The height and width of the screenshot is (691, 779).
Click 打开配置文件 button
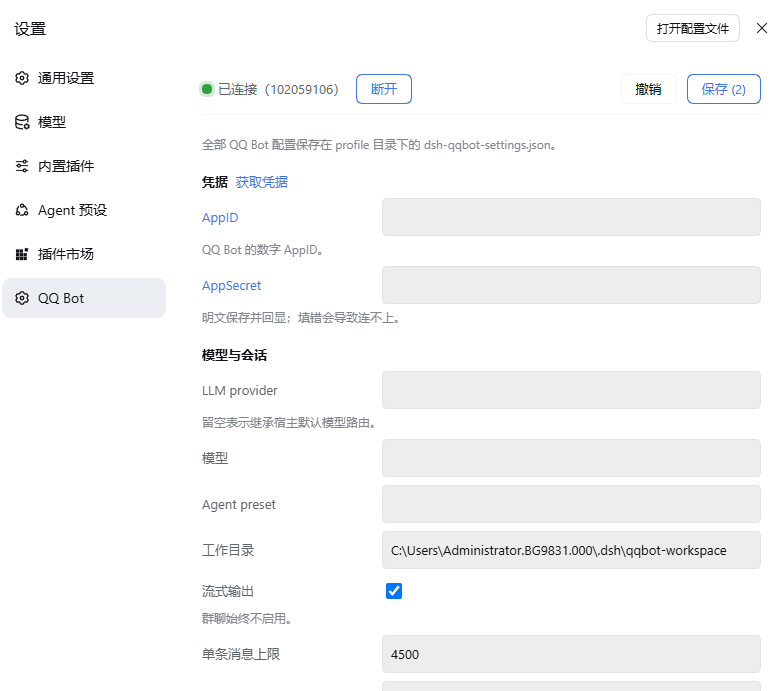click(x=693, y=28)
